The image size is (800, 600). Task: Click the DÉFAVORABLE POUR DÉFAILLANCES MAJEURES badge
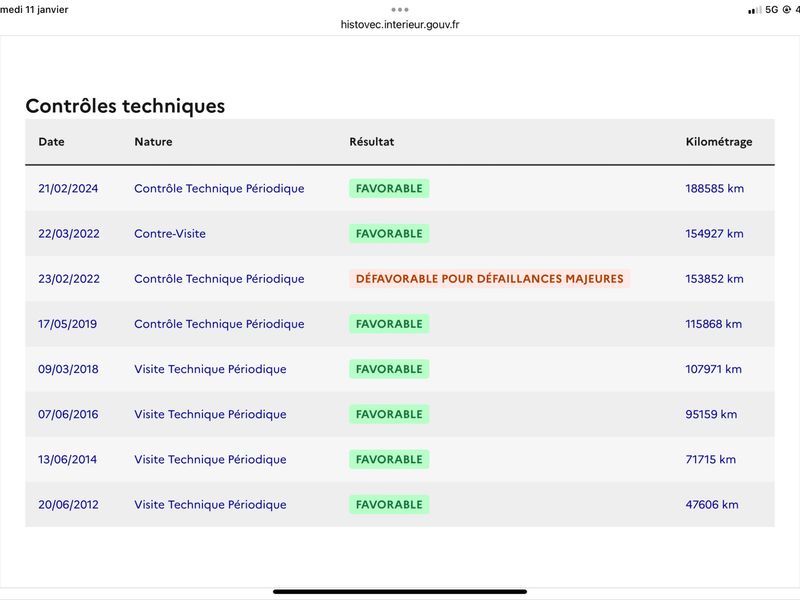(x=489, y=279)
